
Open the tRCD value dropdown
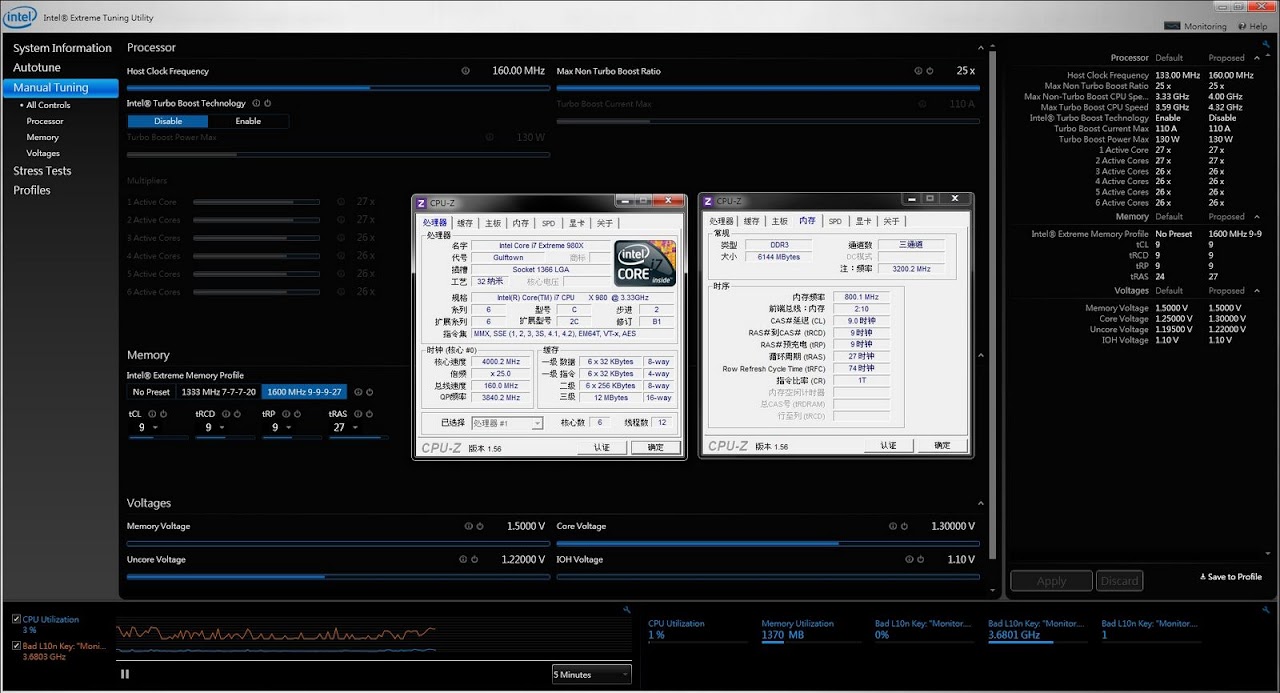223,428
